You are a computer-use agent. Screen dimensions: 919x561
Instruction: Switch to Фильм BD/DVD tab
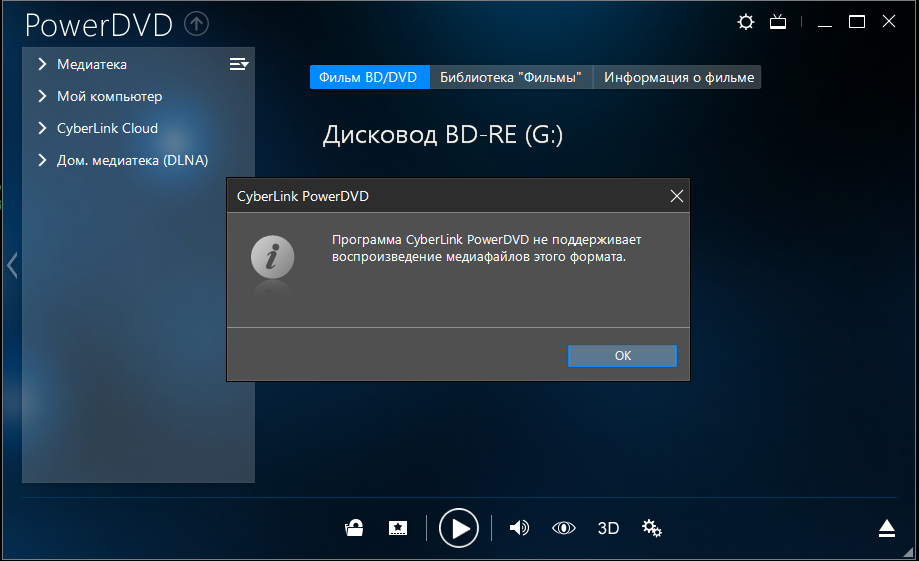tap(369, 77)
